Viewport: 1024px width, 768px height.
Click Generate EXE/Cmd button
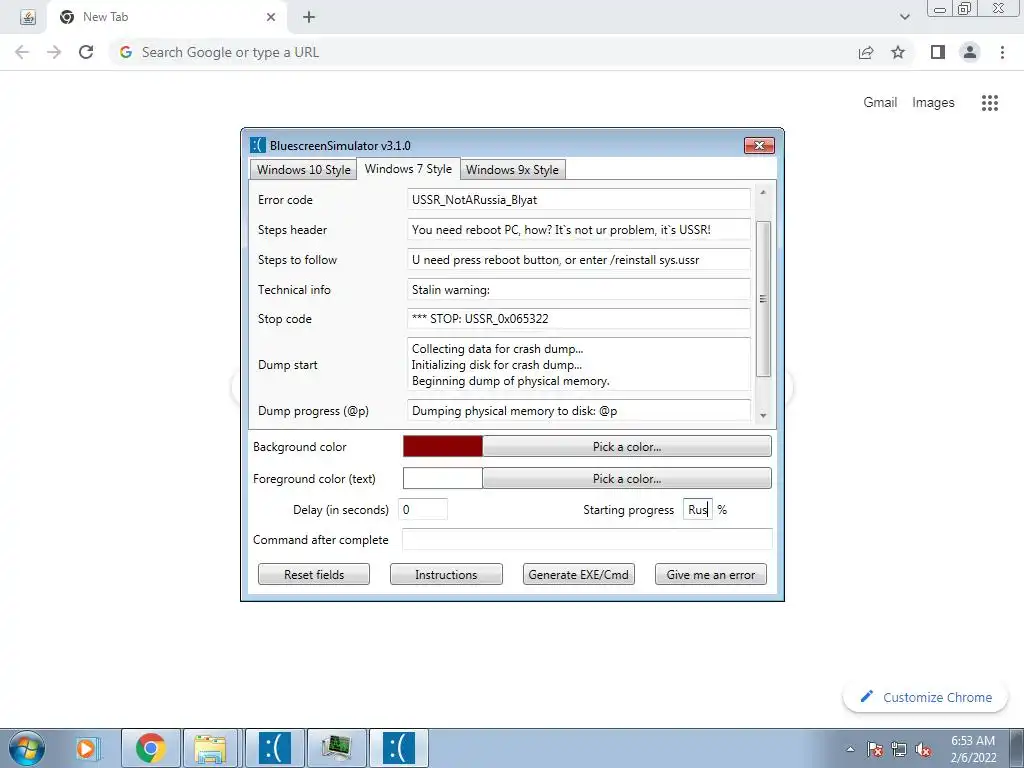(579, 575)
